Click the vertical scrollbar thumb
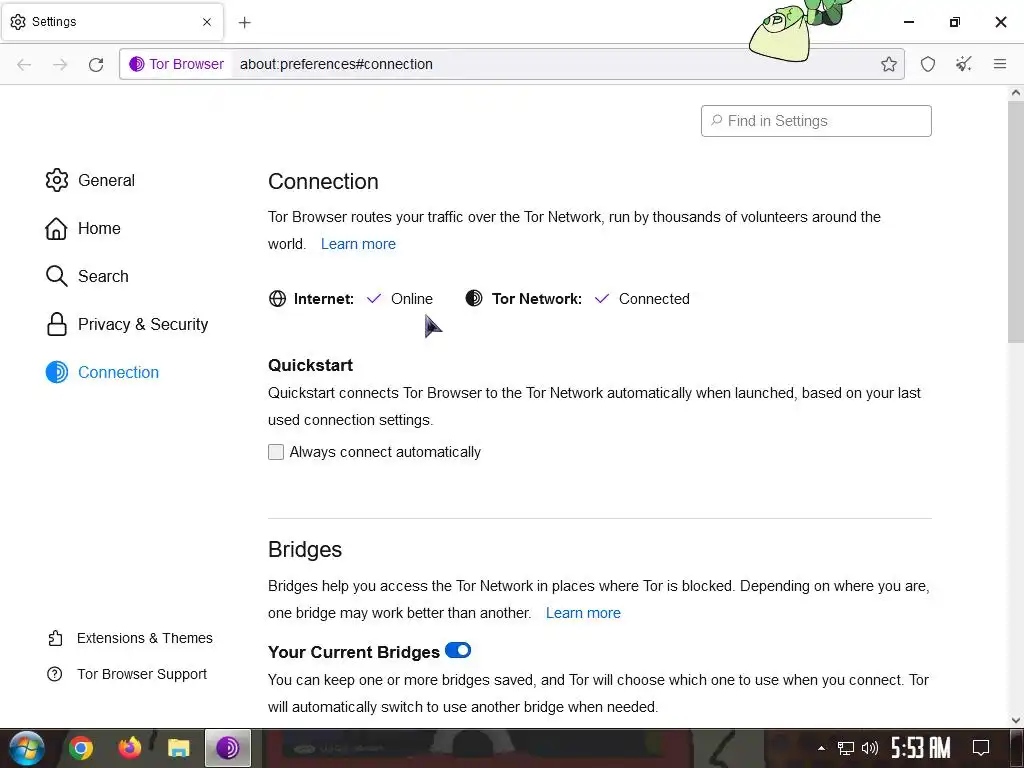Screen dimensions: 1024x768 coord(1016,222)
